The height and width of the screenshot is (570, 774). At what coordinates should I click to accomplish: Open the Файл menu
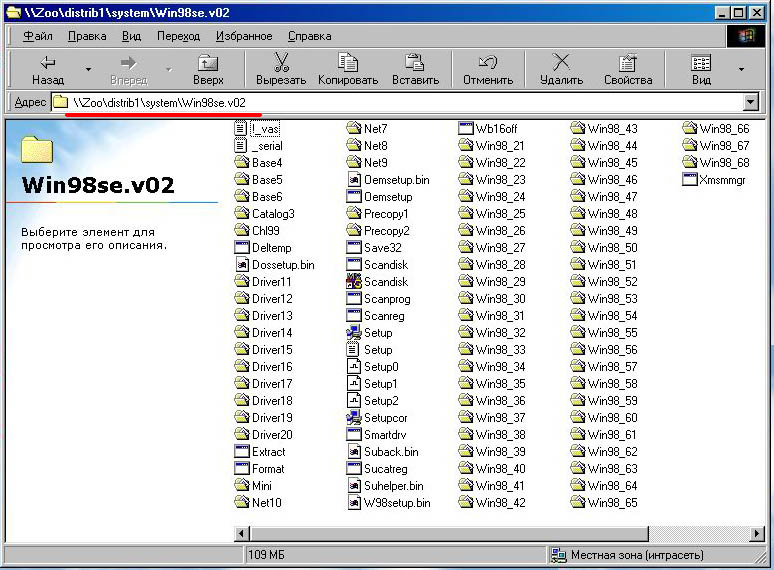(38, 36)
